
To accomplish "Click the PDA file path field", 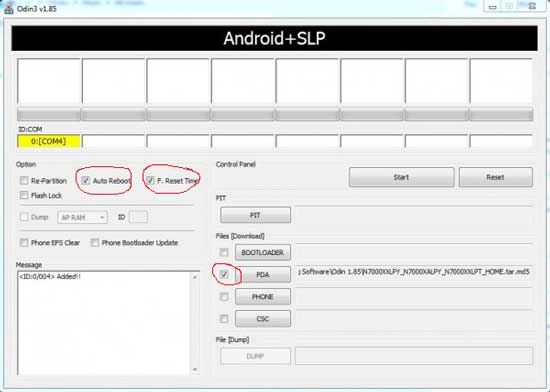I will click(x=414, y=272).
